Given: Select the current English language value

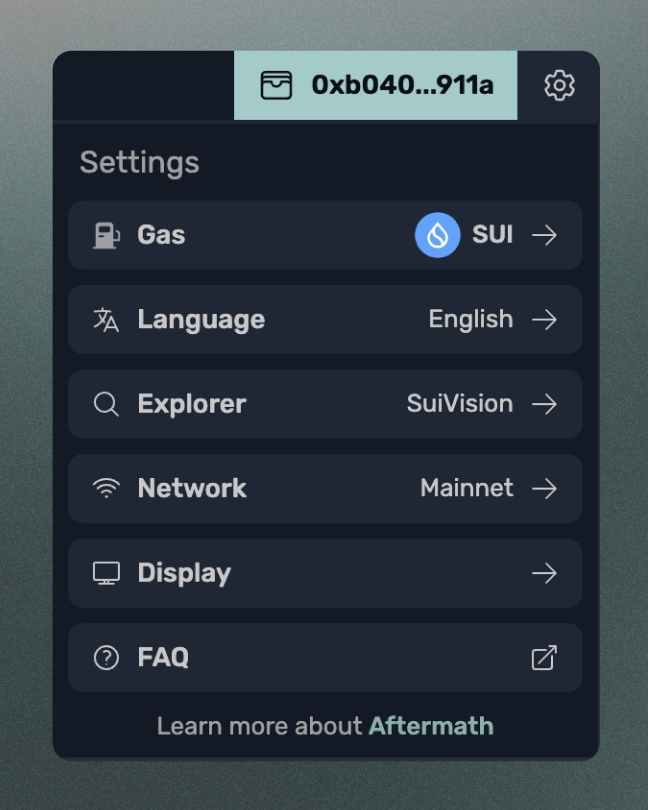Looking at the screenshot, I should (x=470, y=320).
